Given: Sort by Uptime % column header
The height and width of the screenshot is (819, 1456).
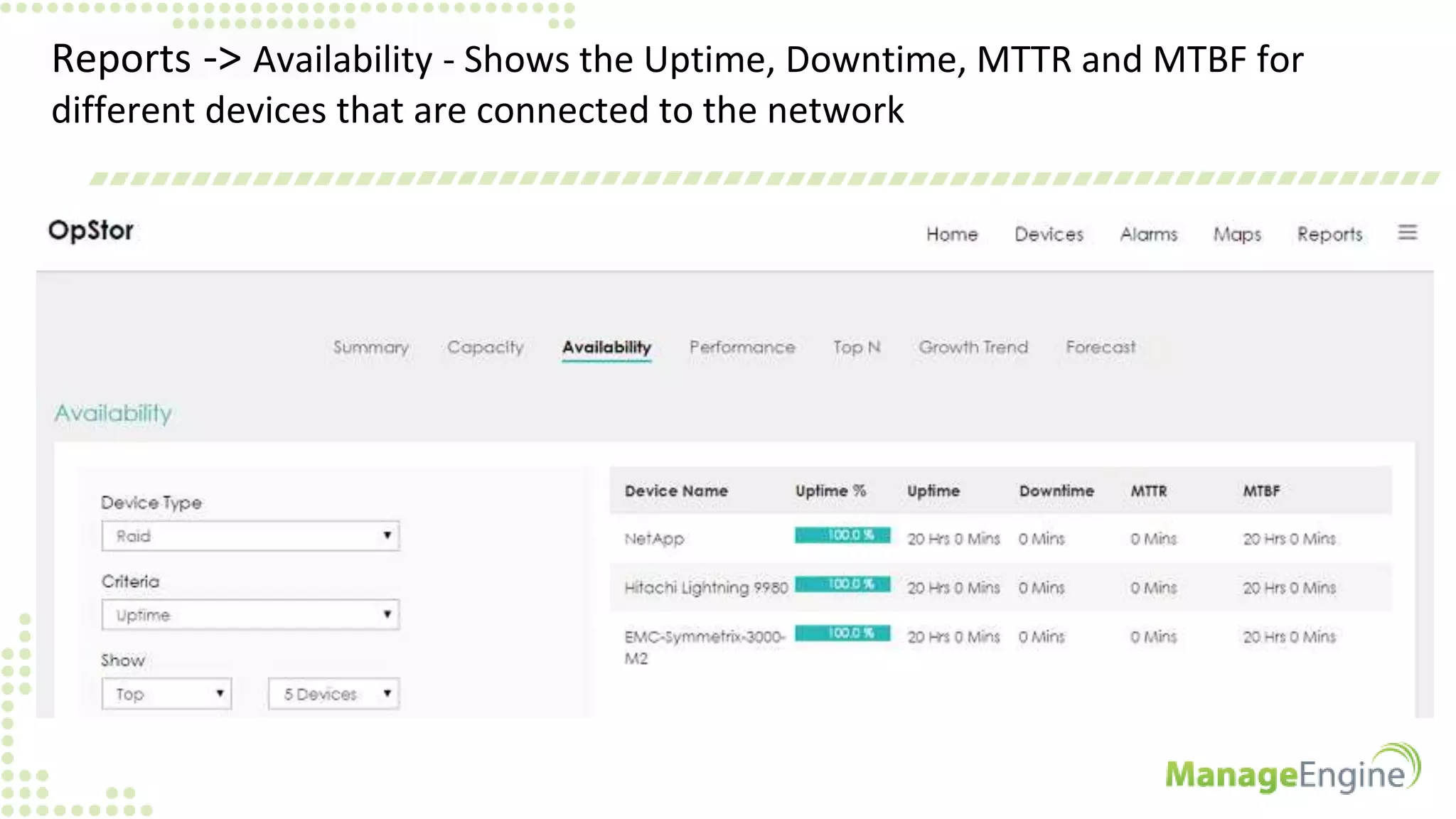Looking at the screenshot, I should point(830,491).
